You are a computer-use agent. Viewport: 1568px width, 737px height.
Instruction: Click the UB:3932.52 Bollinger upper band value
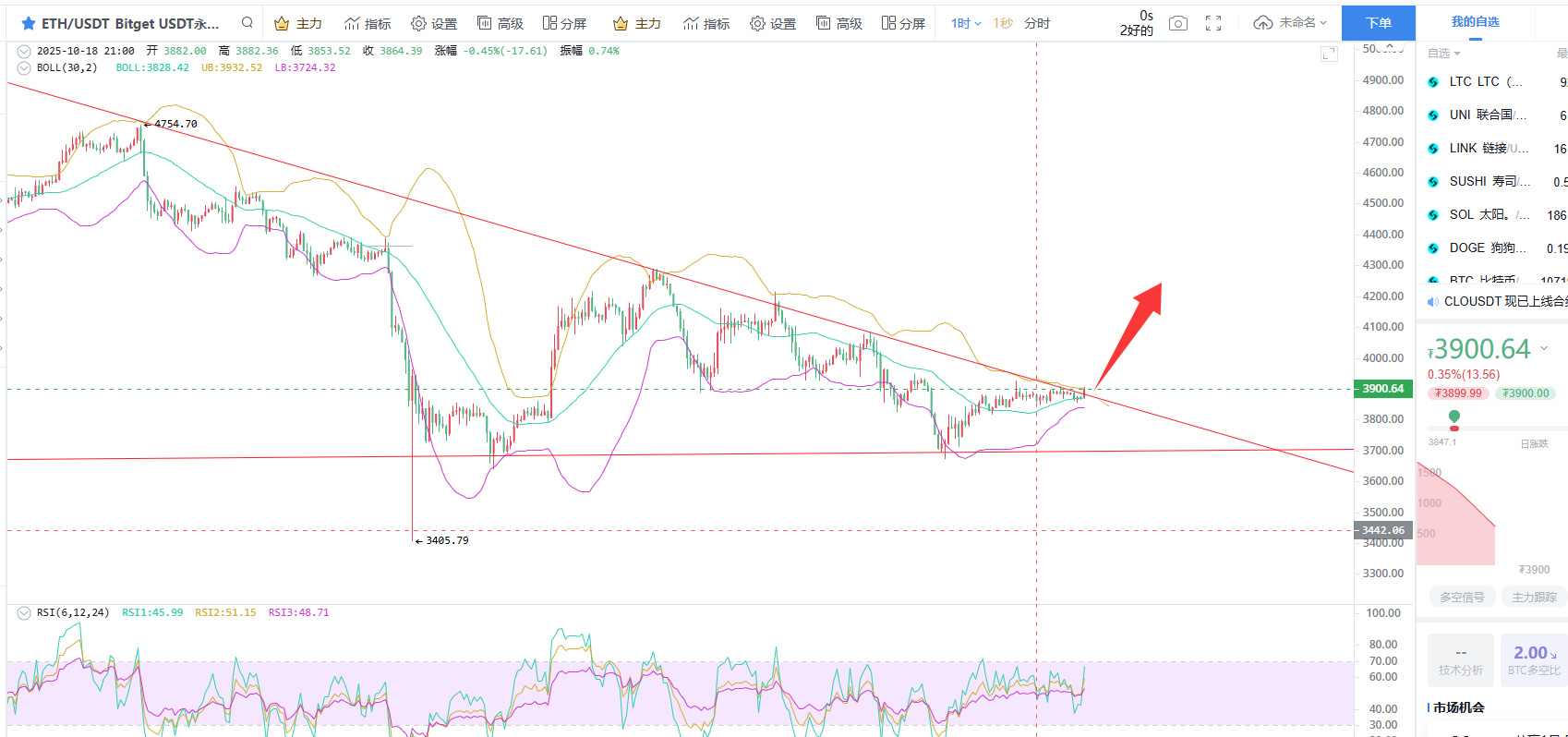point(232,68)
